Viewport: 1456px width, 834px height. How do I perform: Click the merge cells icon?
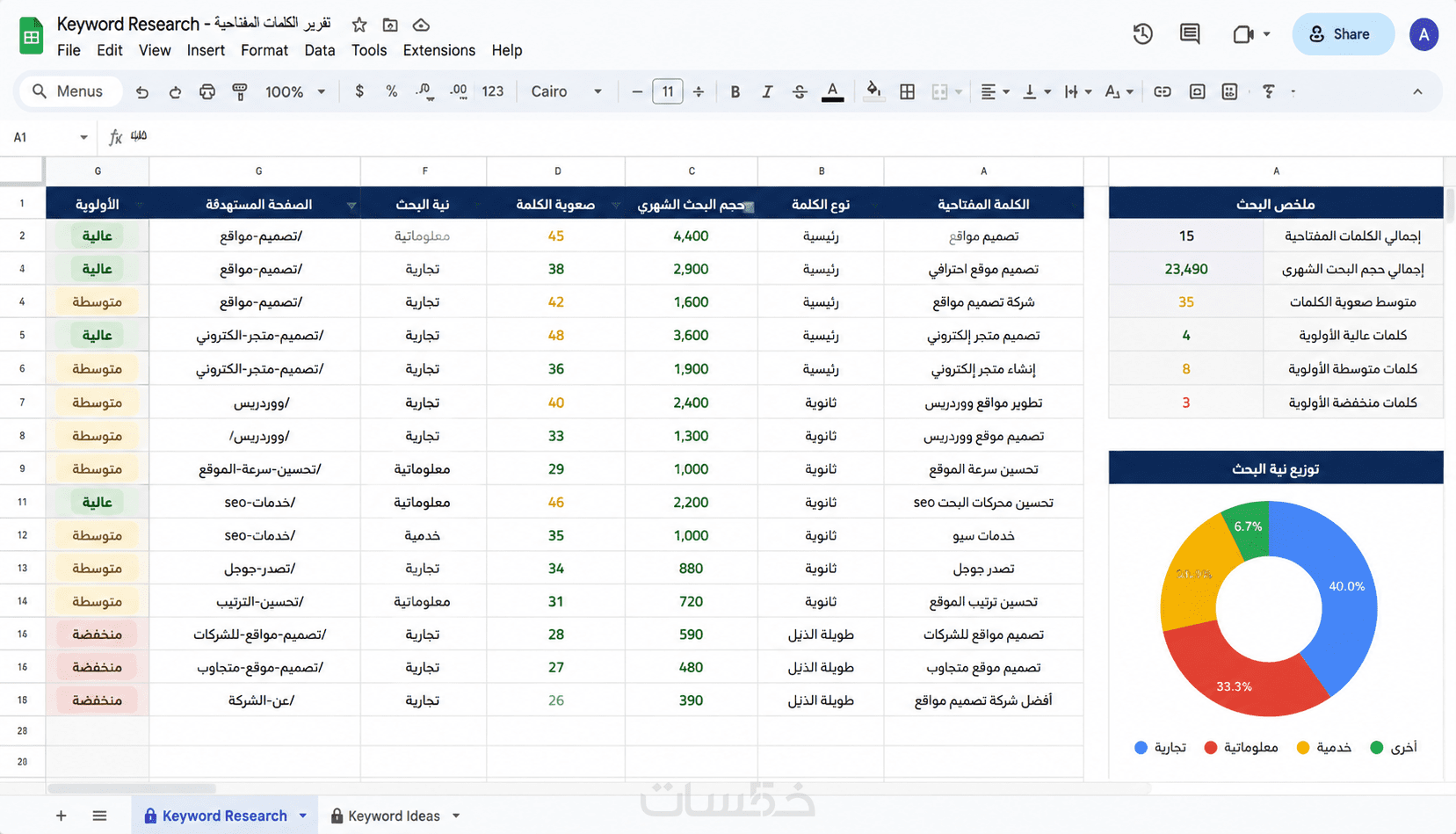pos(939,91)
